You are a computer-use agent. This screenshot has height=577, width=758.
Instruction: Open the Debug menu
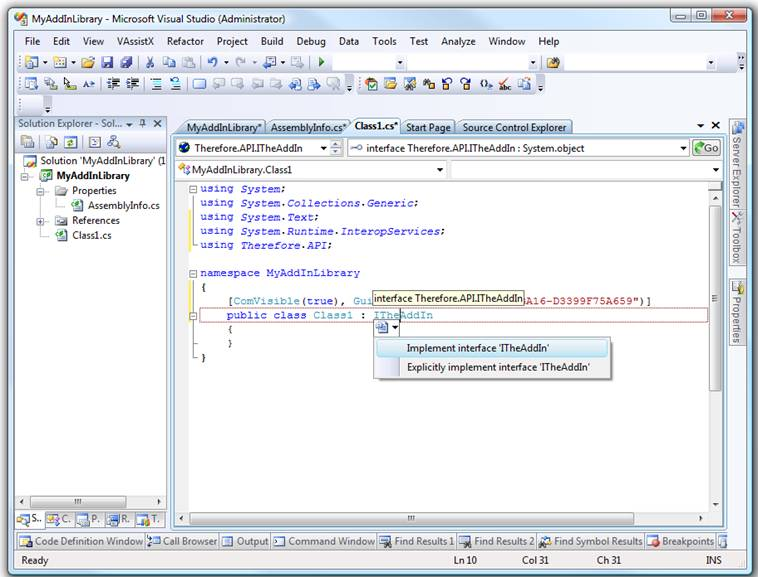pyautogui.click(x=311, y=42)
